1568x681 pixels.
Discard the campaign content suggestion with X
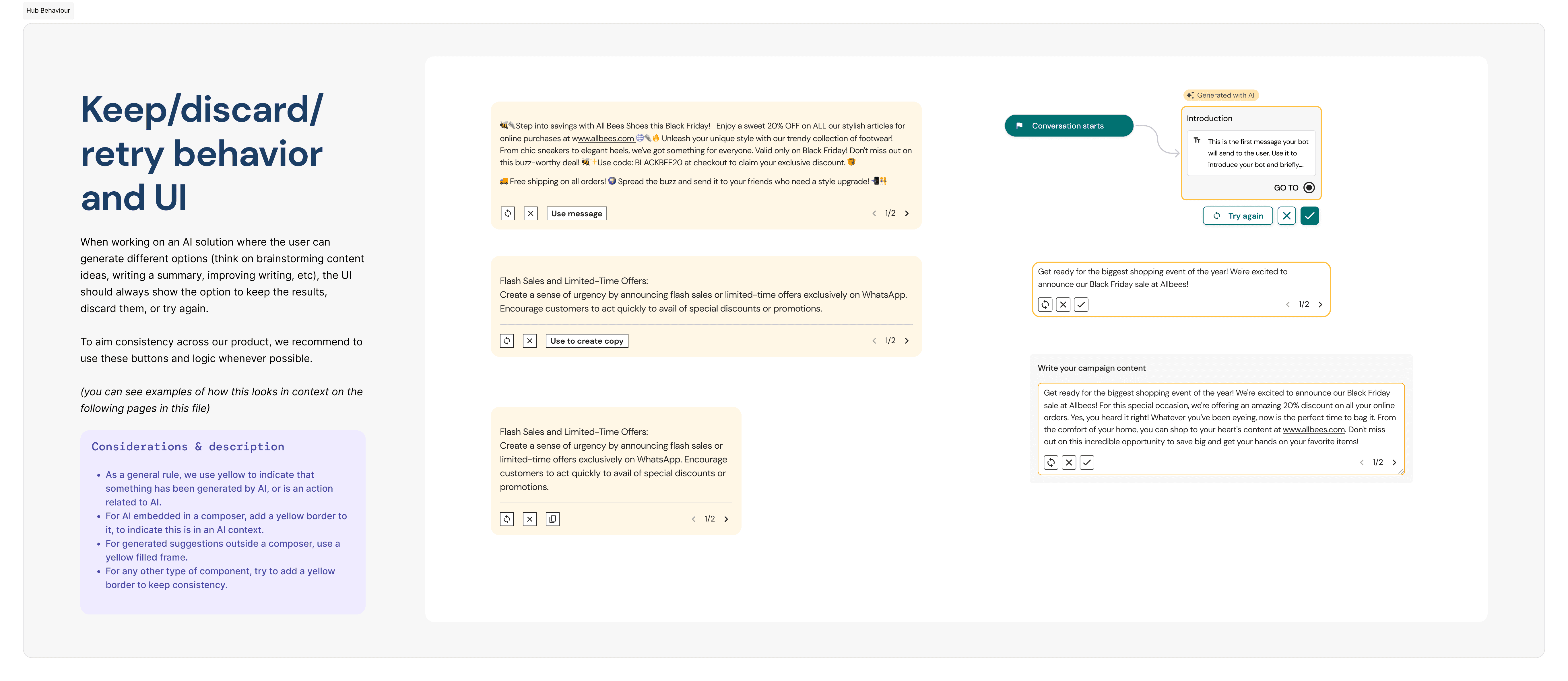(x=1069, y=462)
